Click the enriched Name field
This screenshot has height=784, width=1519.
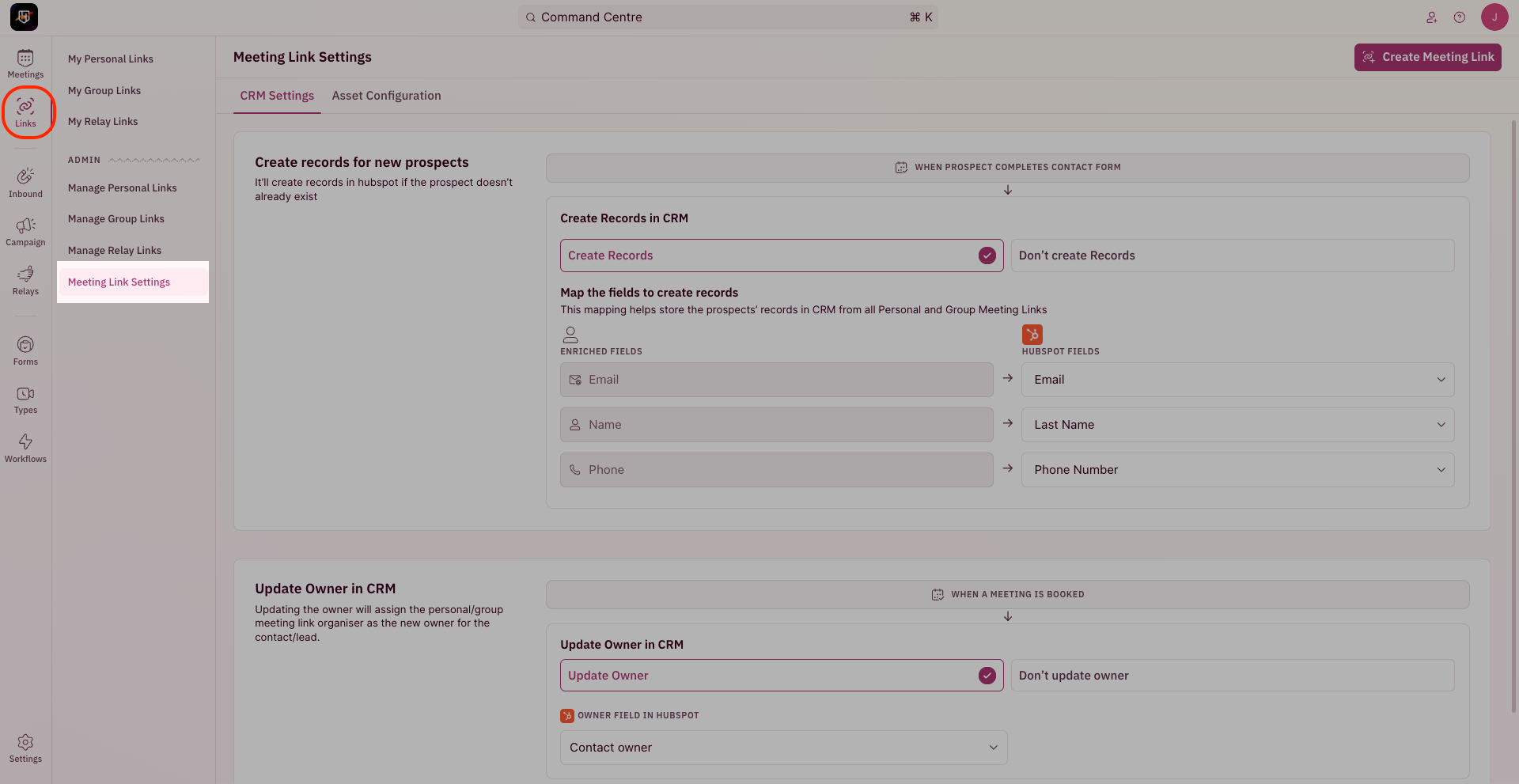[776, 425]
